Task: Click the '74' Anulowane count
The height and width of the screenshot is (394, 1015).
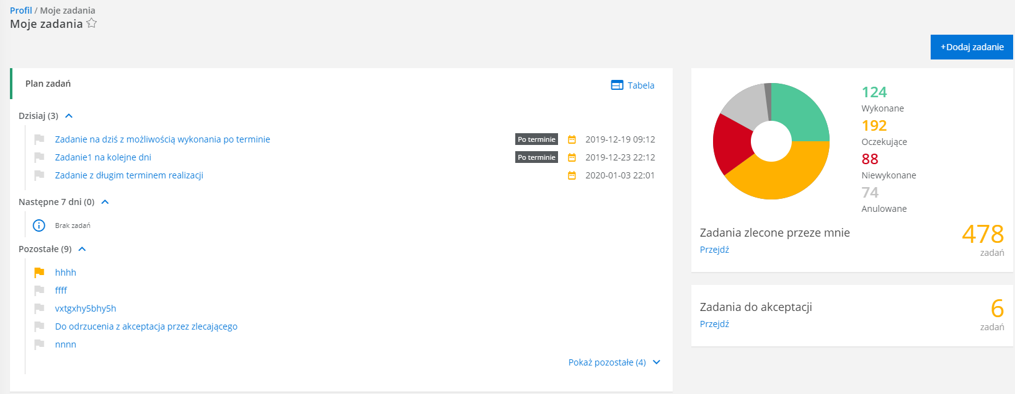Action: pyautogui.click(x=869, y=193)
